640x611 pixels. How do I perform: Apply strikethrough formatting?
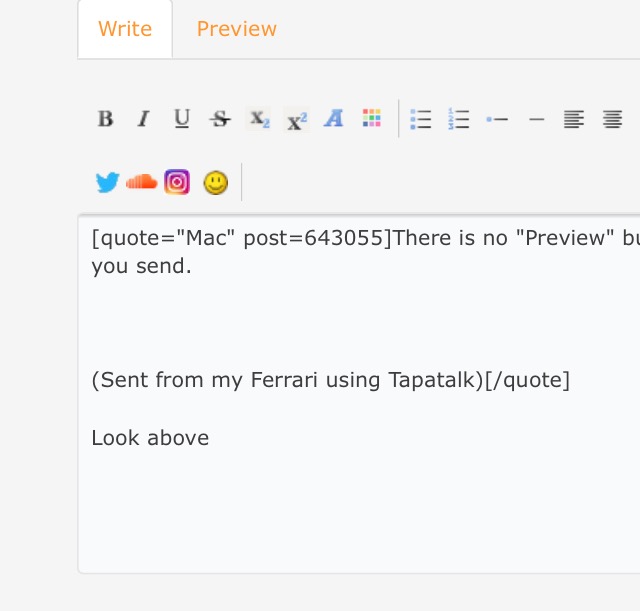[220, 120]
